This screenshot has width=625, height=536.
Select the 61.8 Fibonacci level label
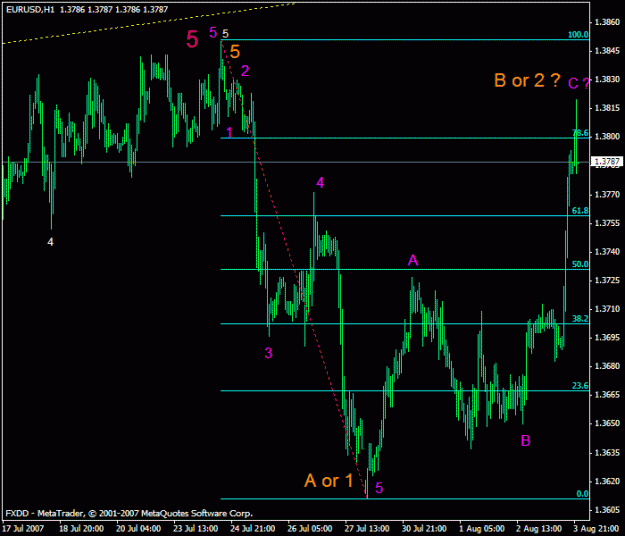(580, 210)
